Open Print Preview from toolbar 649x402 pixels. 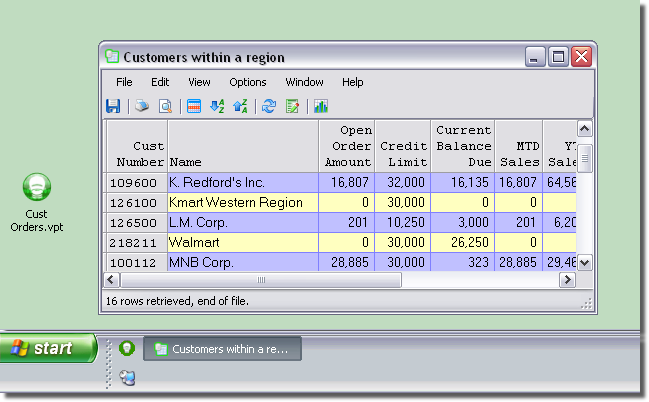point(165,106)
